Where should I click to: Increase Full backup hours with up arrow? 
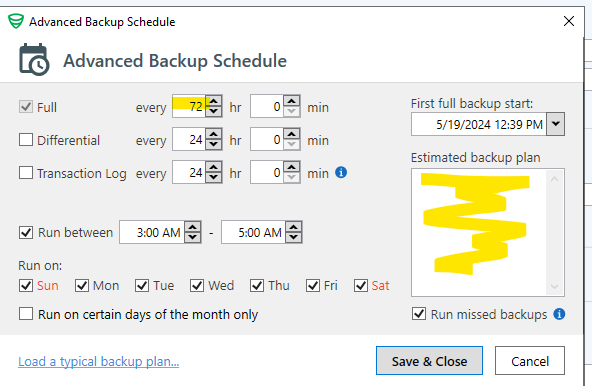[x=214, y=102]
